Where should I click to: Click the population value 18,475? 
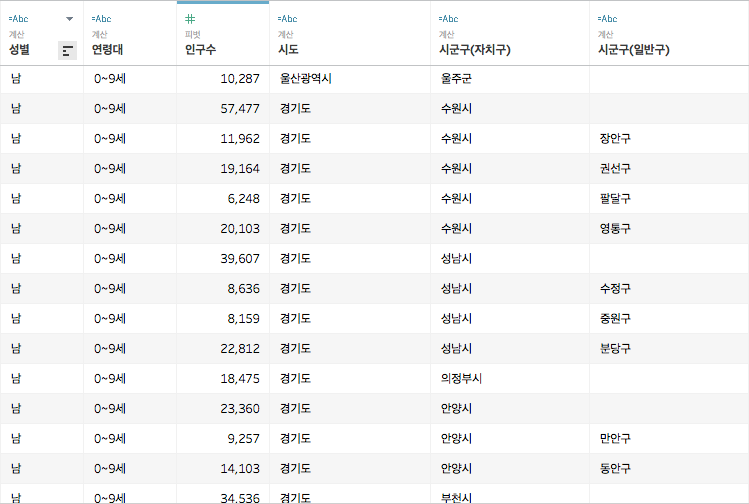pyautogui.click(x=240, y=379)
